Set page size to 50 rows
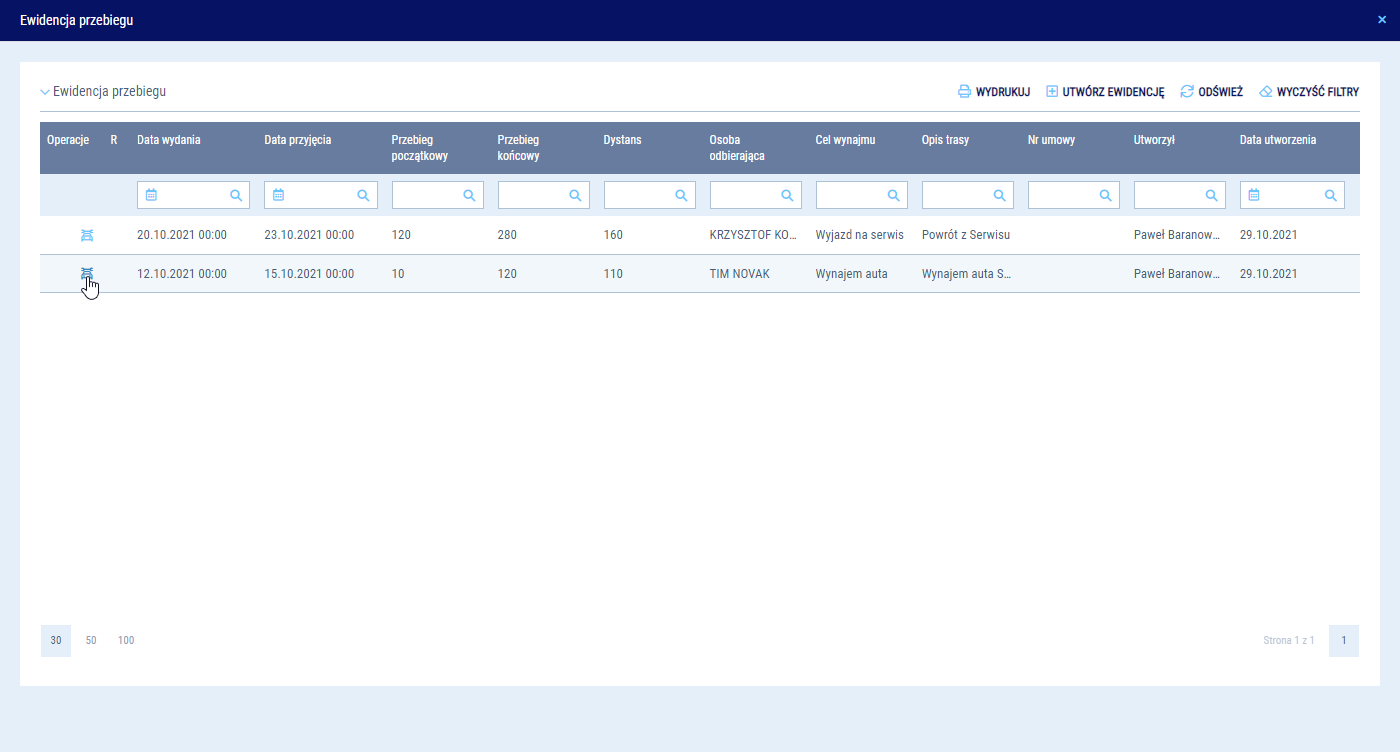 pyautogui.click(x=91, y=640)
